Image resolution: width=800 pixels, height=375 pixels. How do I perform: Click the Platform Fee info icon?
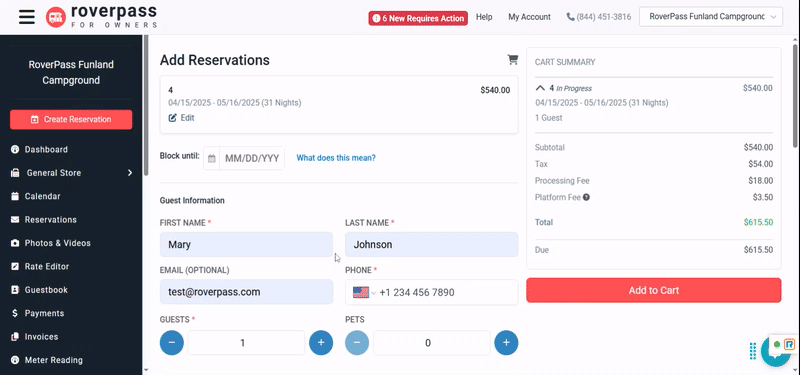tap(586, 197)
